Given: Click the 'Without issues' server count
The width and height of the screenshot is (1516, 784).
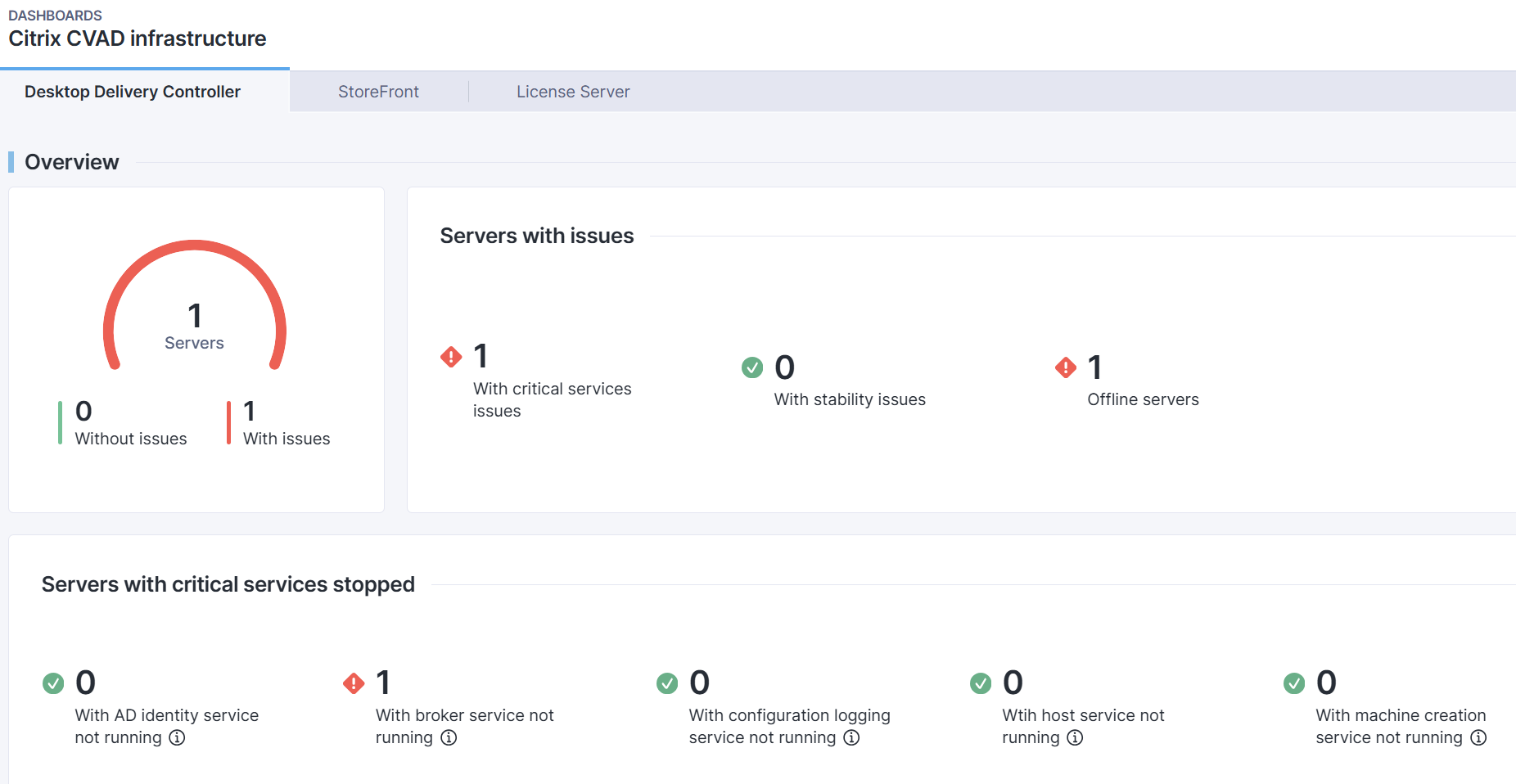Looking at the screenshot, I should click(x=83, y=411).
